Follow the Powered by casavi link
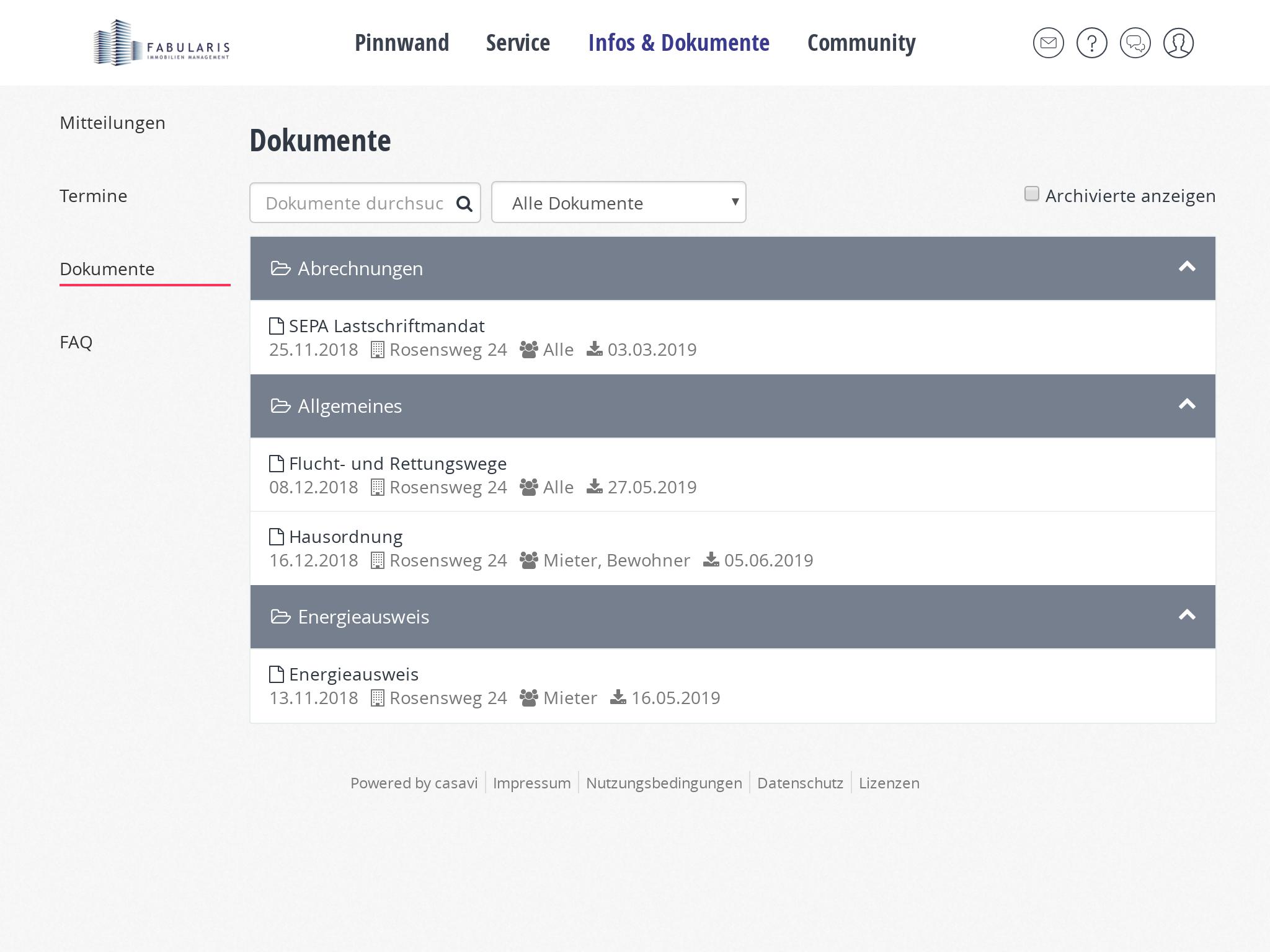Image resolution: width=1270 pixels, height=952 pixels. point(414,783)
